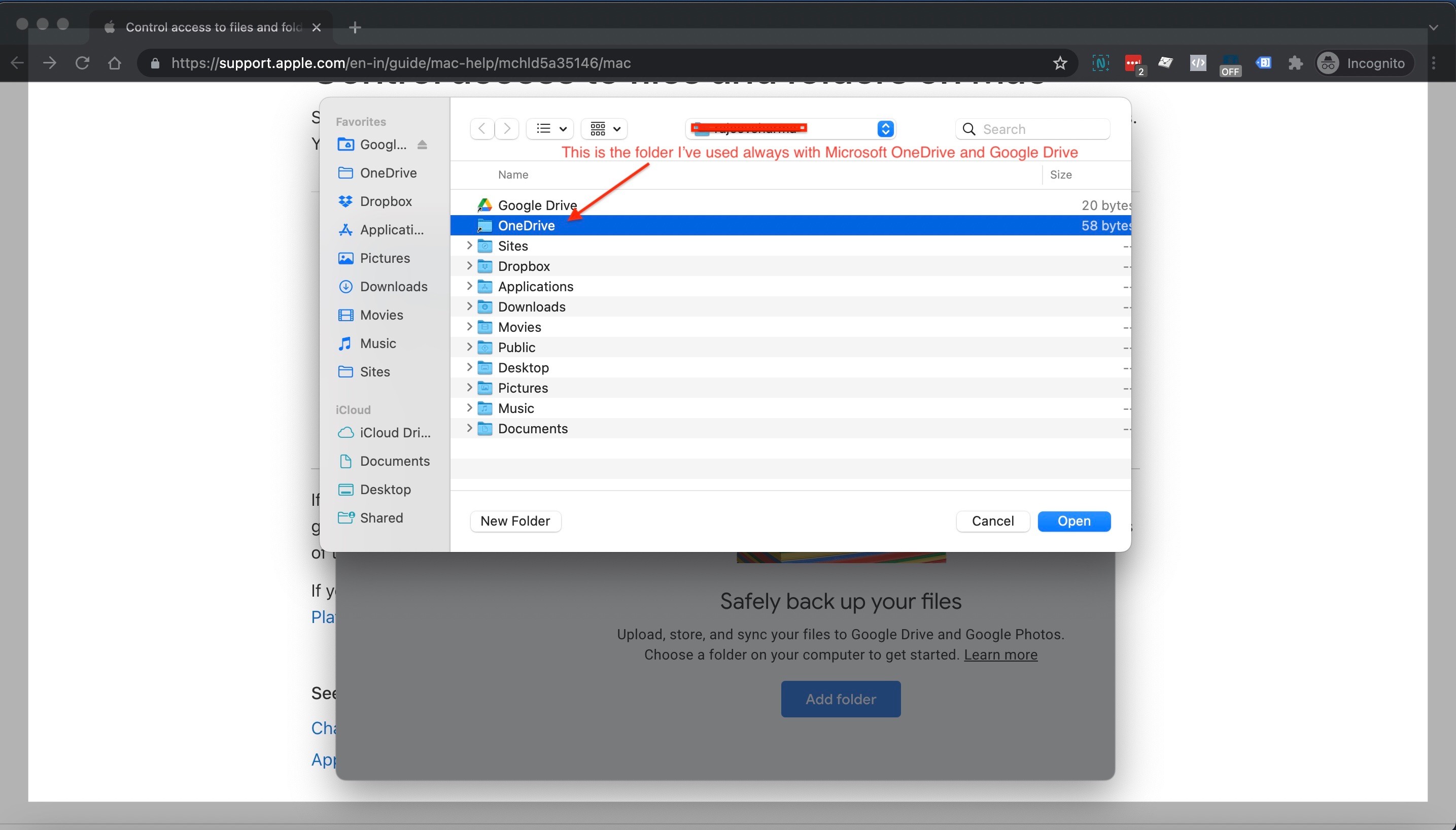The image size is (1456, 830).
Task: Open Dropbox in Favorites sidebar
Action: click(385, 201)
